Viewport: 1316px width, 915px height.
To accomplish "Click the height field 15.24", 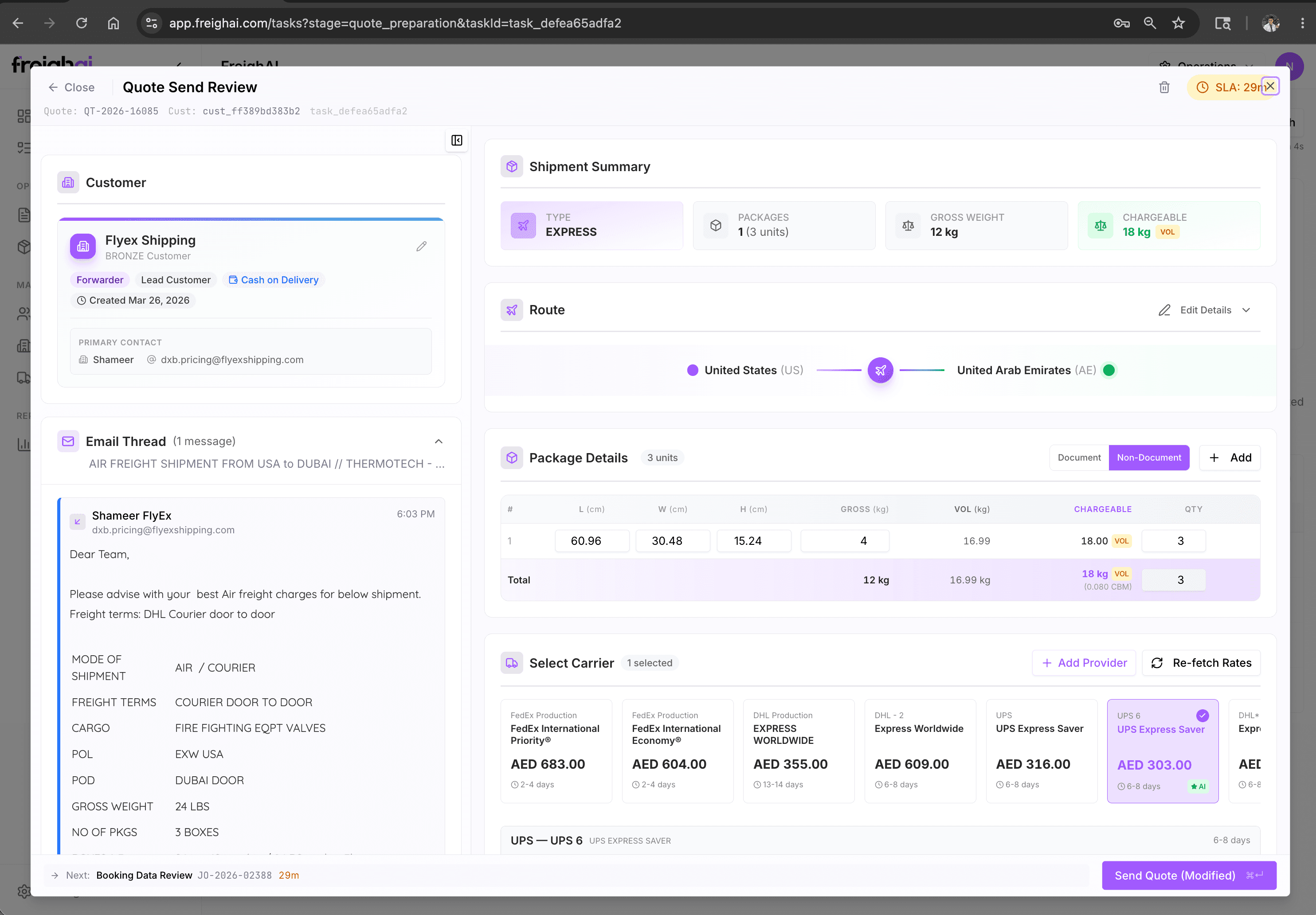I will [x=754, y=541].
